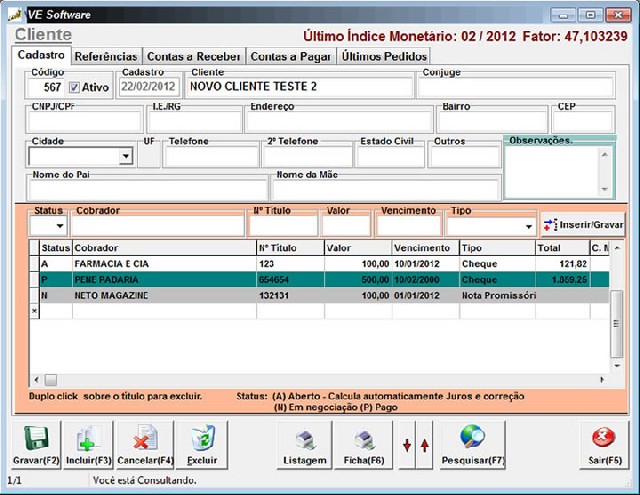
Task: Click the Ficha(F6) printer icon
Action: (x=364, y=440)
